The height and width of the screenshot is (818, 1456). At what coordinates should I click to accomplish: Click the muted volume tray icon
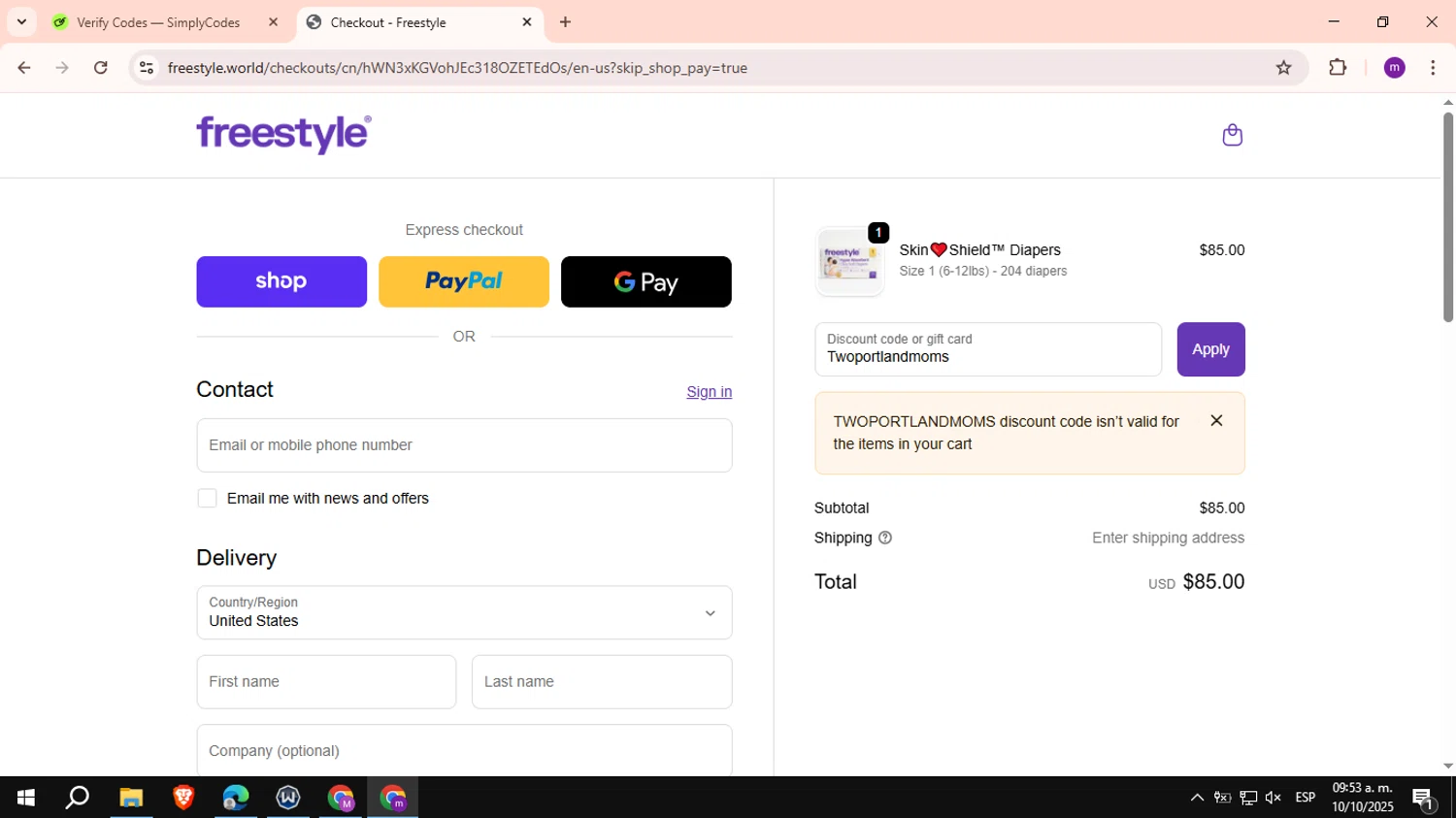tap(1274, 798)
